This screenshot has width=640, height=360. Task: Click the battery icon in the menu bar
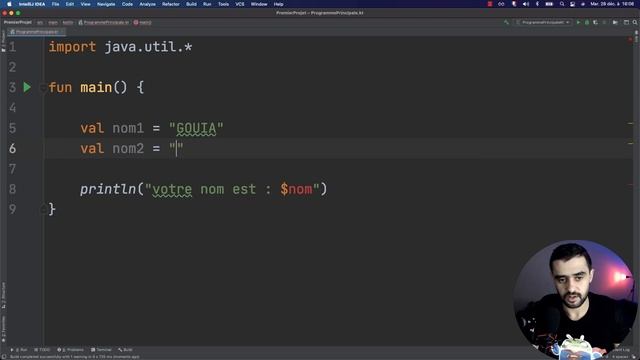[549, 4]
